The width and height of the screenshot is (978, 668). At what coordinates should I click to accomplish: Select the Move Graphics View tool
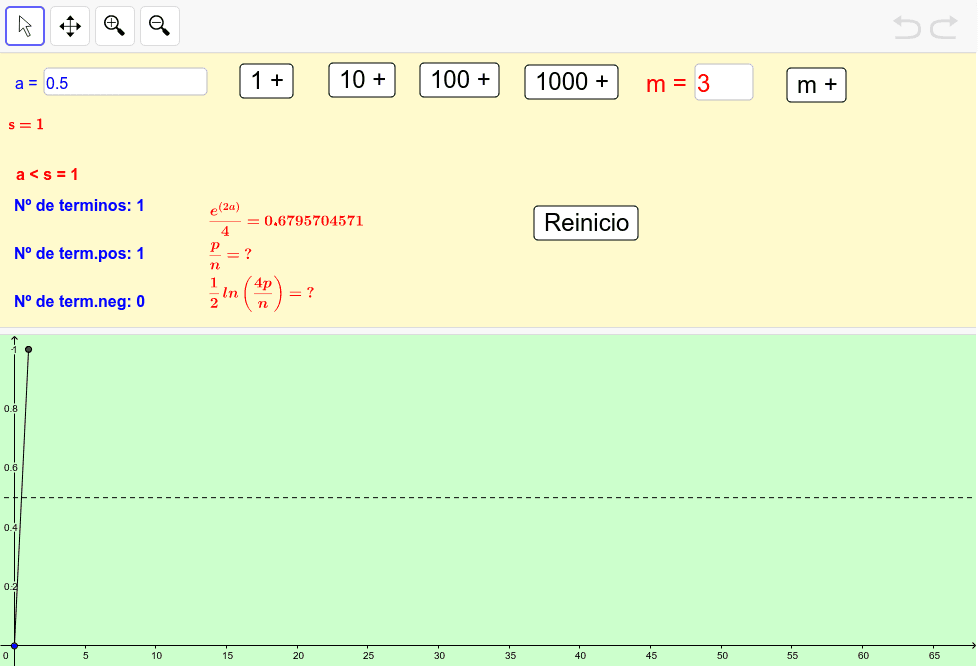70,26
